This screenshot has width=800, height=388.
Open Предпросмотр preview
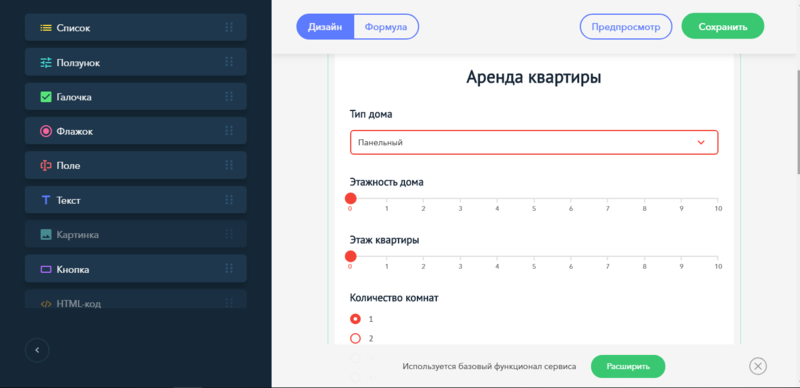coord(626,27)
